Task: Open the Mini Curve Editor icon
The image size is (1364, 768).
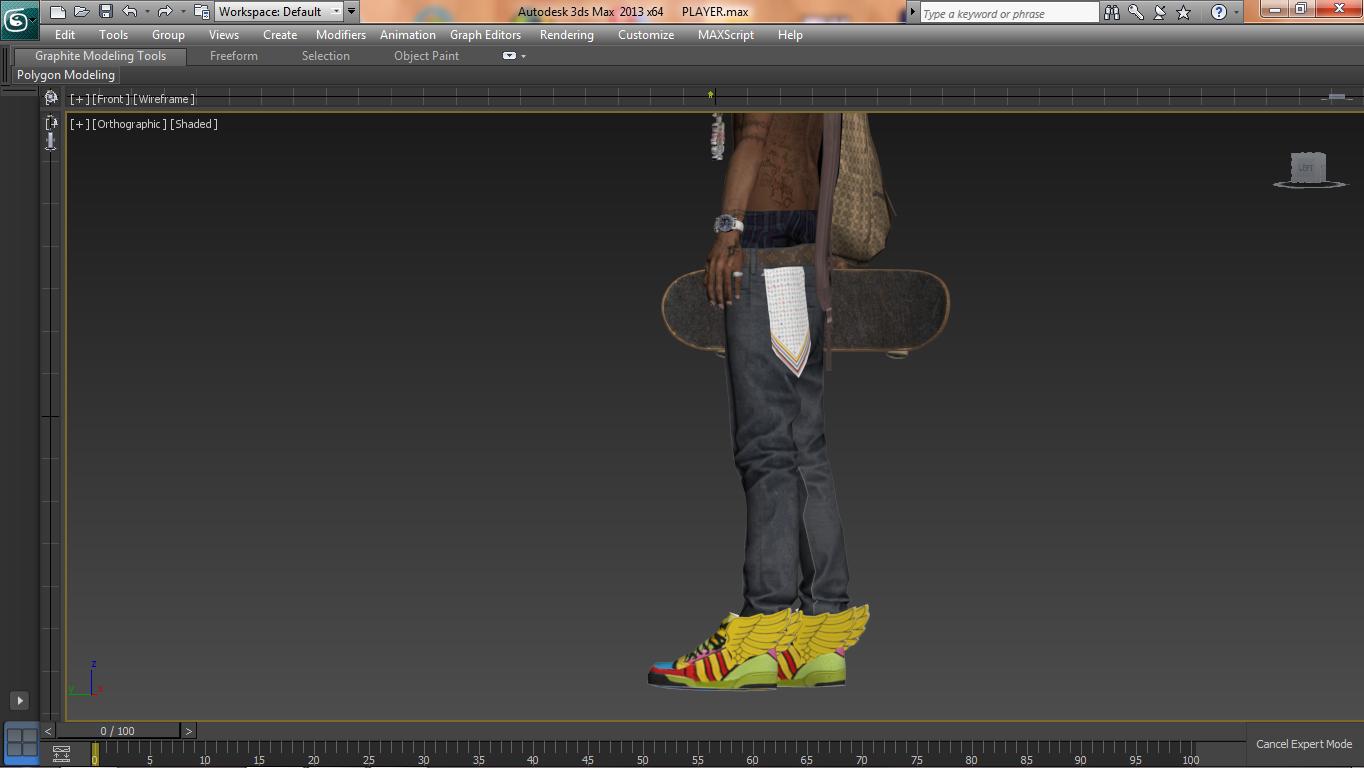Action: coord(61,754)
